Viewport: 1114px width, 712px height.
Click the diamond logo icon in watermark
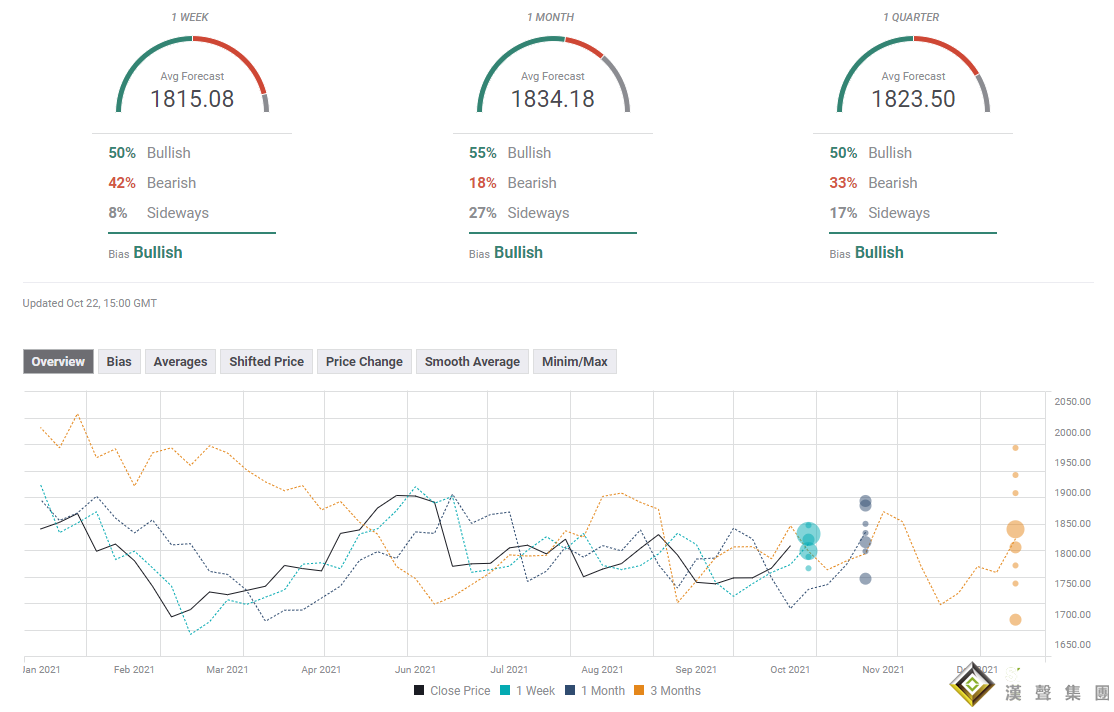(966, 686)
